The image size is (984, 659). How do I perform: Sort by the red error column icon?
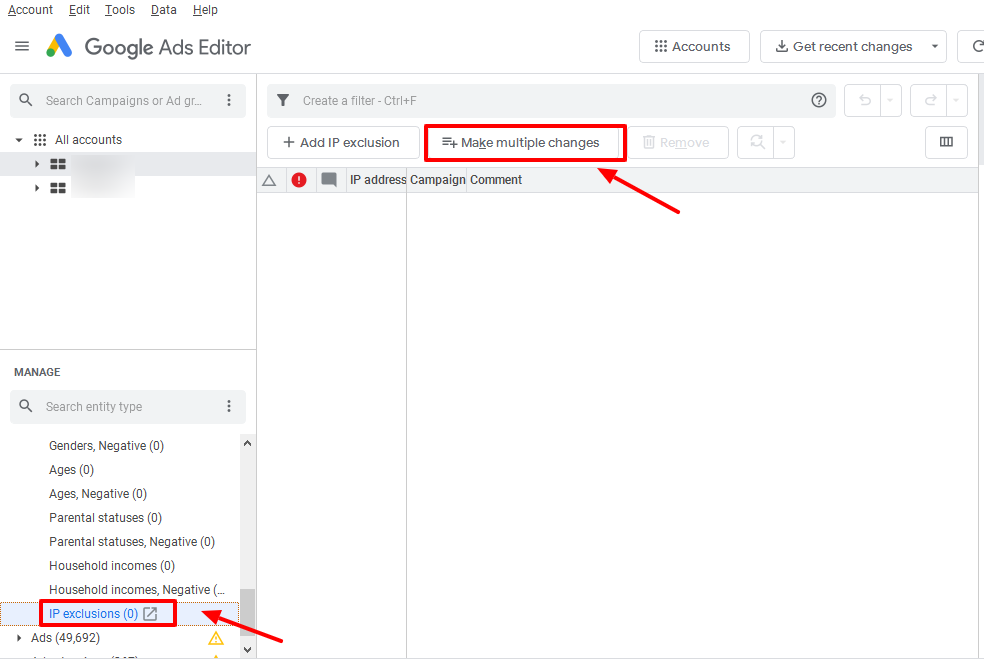point(299,180)
